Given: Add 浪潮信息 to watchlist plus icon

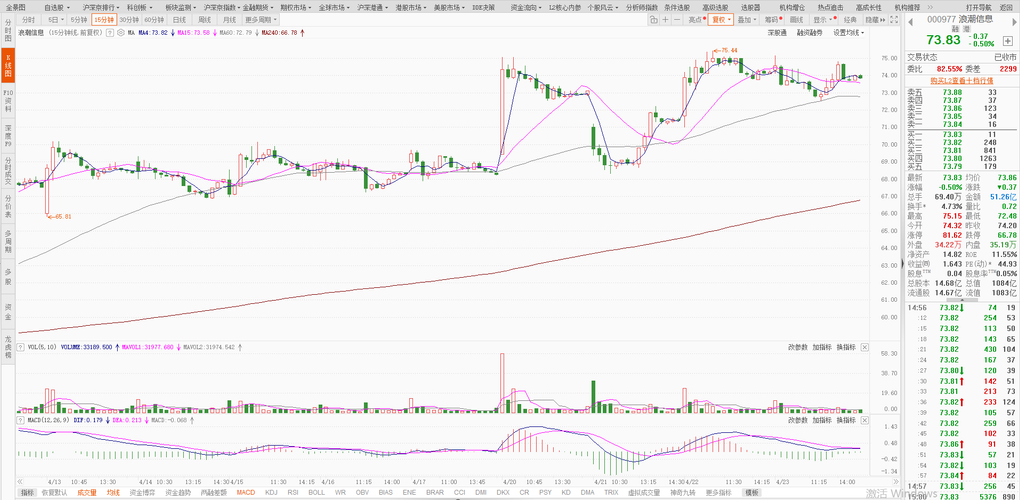Looking at the screenshot, I should pyautogui.click(x=1008, y=41).
